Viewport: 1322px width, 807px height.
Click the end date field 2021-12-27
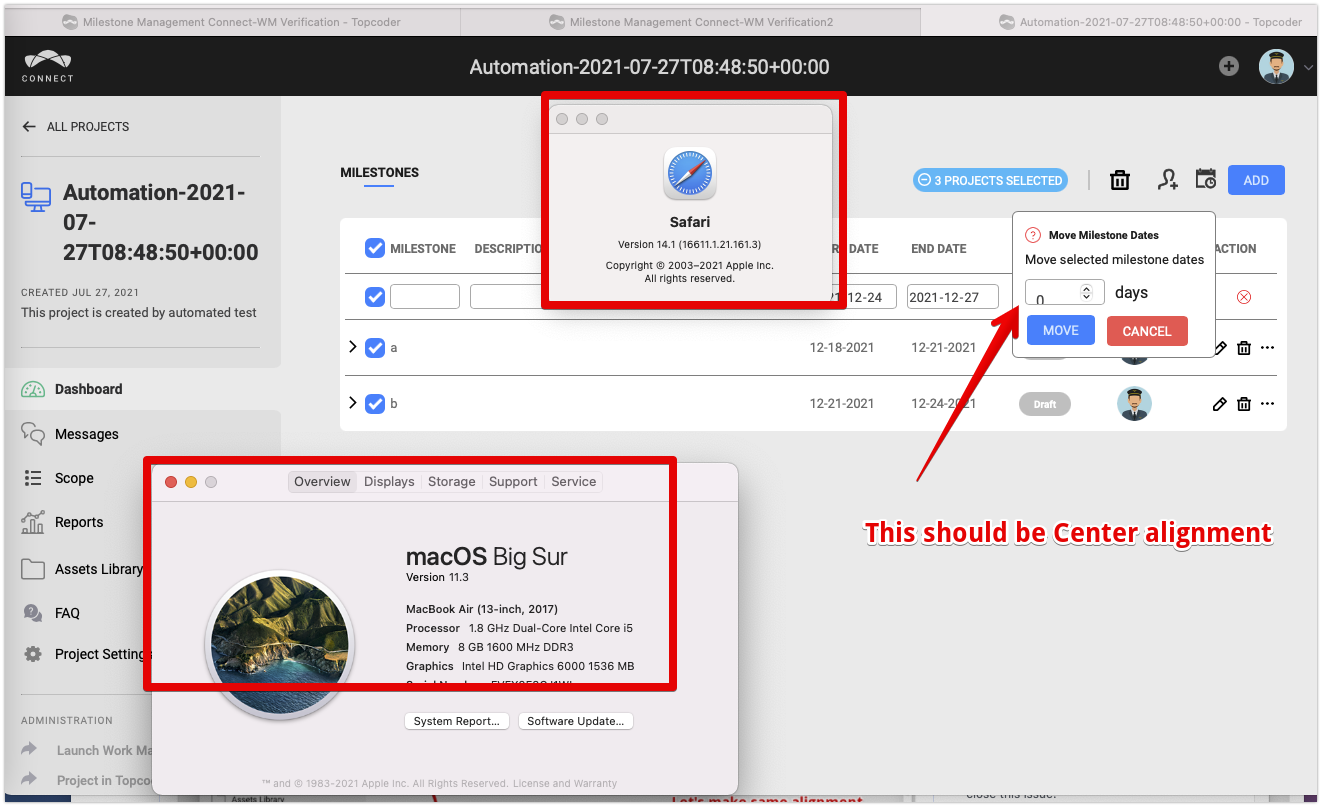tap(953, 297)
